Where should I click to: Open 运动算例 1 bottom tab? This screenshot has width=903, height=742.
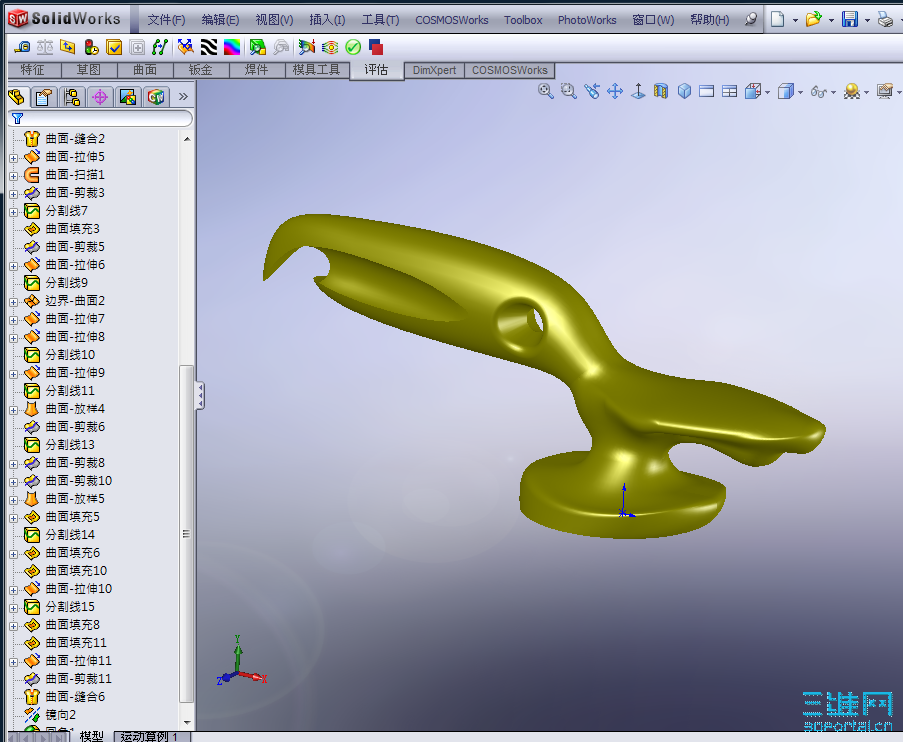point(153,736)
